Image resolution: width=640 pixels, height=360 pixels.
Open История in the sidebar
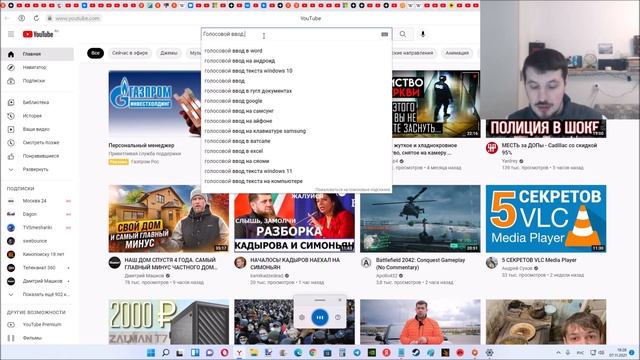[x=37, y=116]
